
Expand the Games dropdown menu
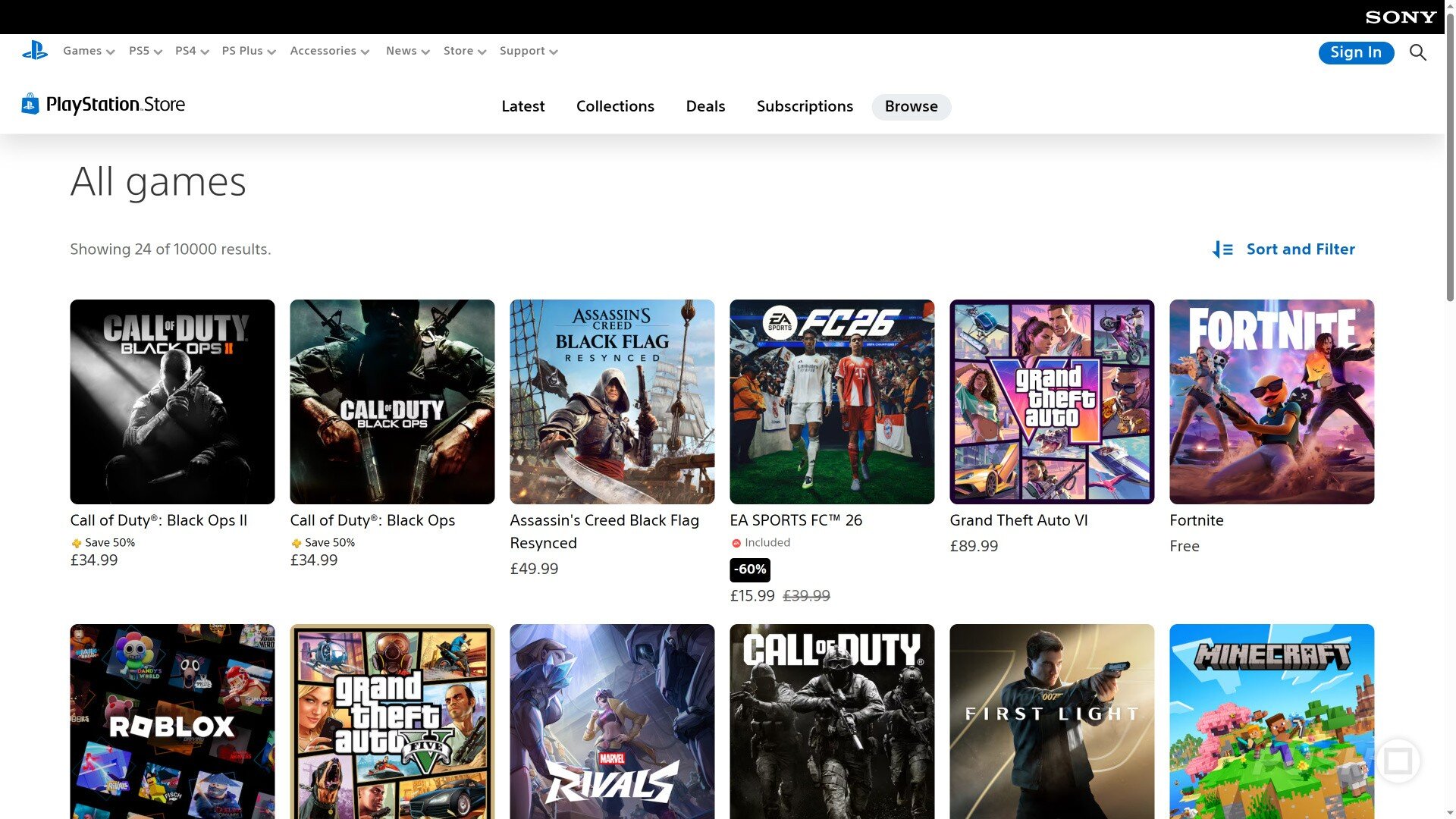coord(89,51)
